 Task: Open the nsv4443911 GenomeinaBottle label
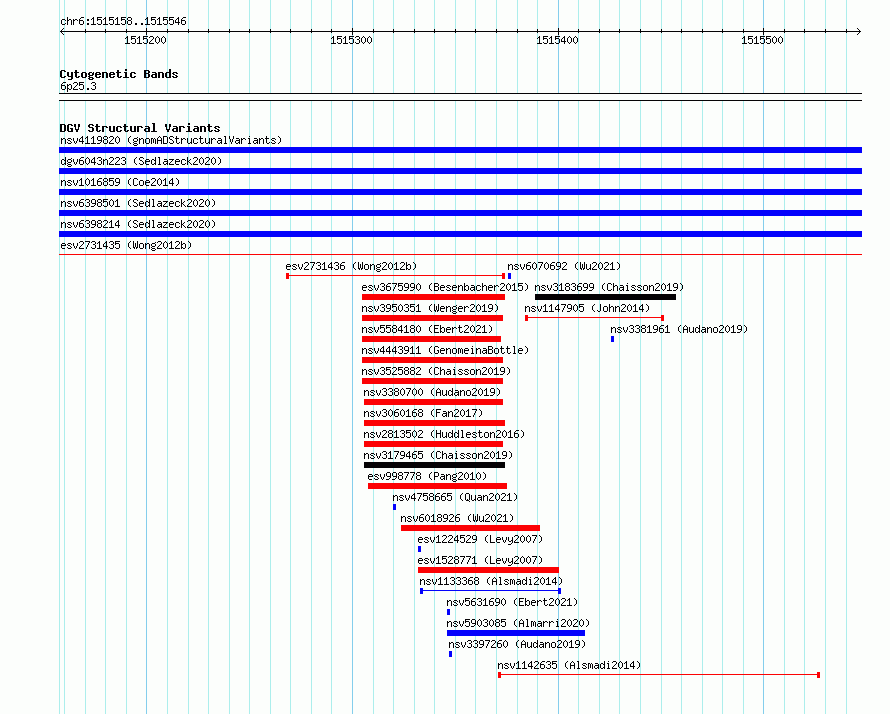tap(445, 350)
